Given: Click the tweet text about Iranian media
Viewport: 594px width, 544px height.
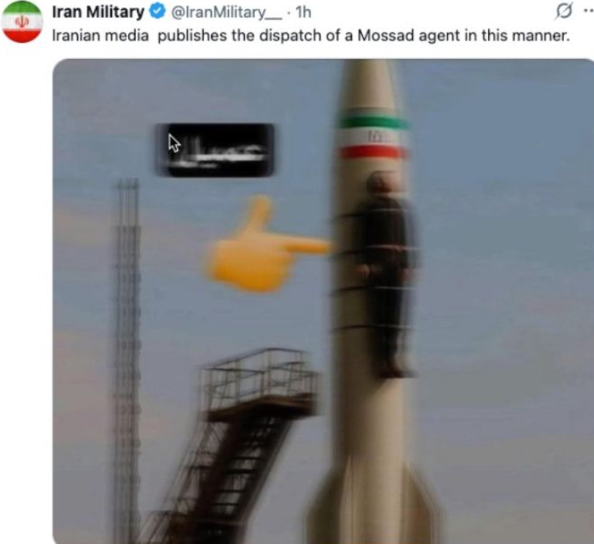Looking at the screenshot, I should 311,36.
